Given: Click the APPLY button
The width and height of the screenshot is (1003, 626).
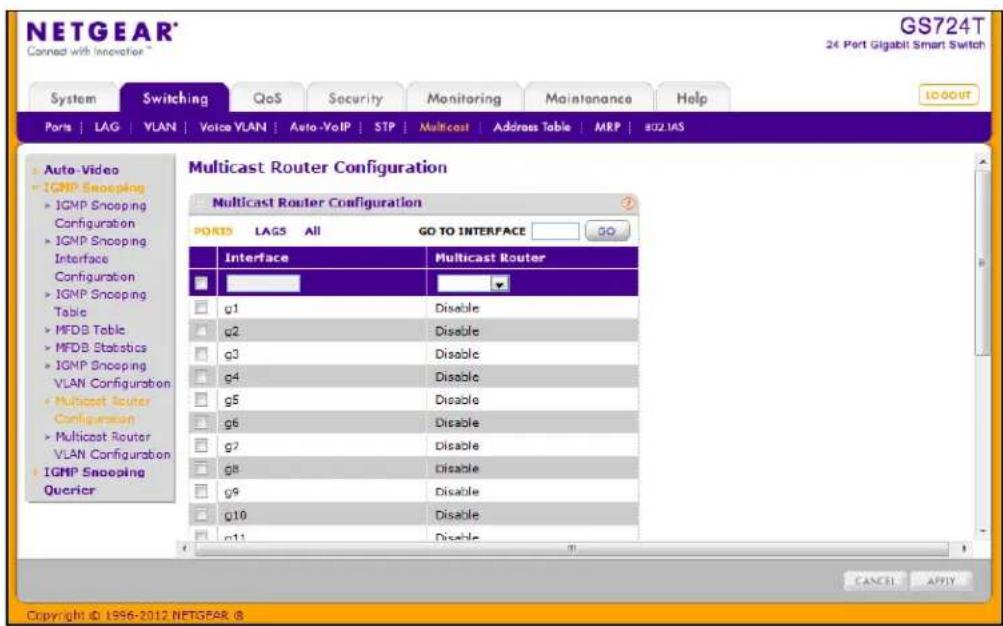Looking at the screenshot, I should pyautogui.click(x=942, y=581).
